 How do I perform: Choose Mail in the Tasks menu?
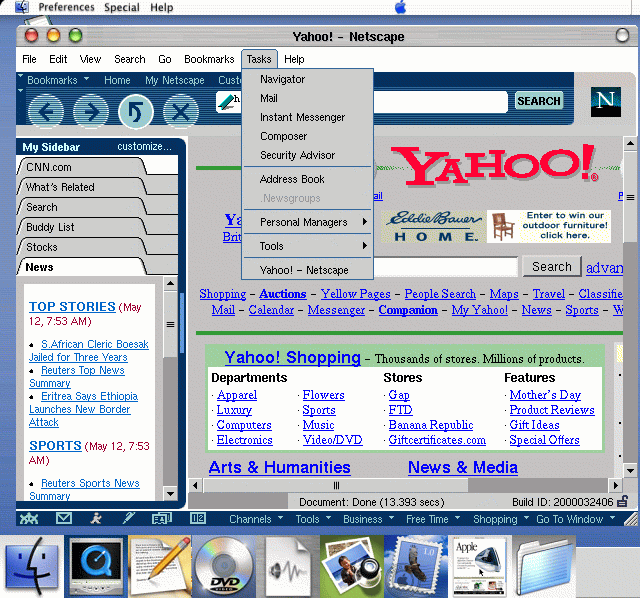[307, 98]
